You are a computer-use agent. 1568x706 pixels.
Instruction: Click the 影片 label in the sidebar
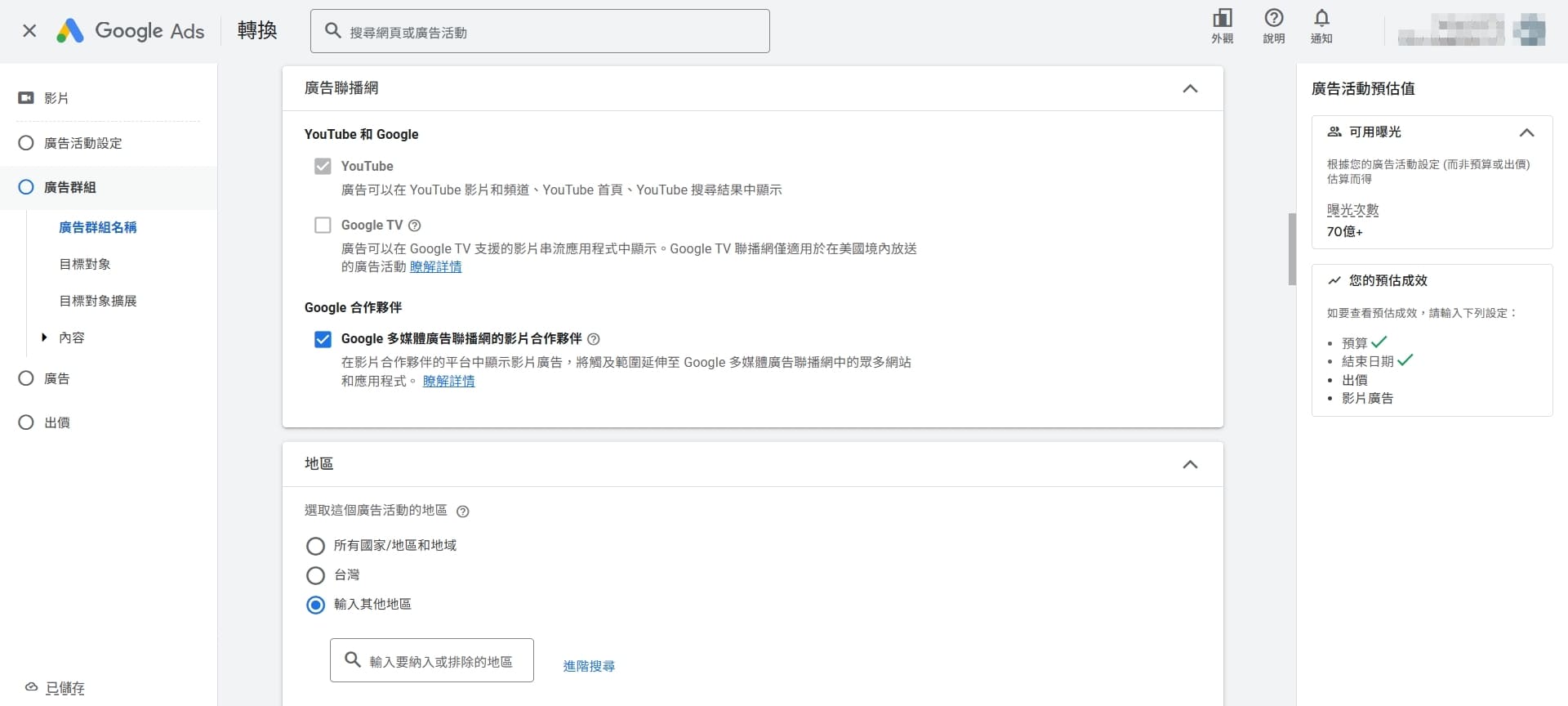point(56,98)
